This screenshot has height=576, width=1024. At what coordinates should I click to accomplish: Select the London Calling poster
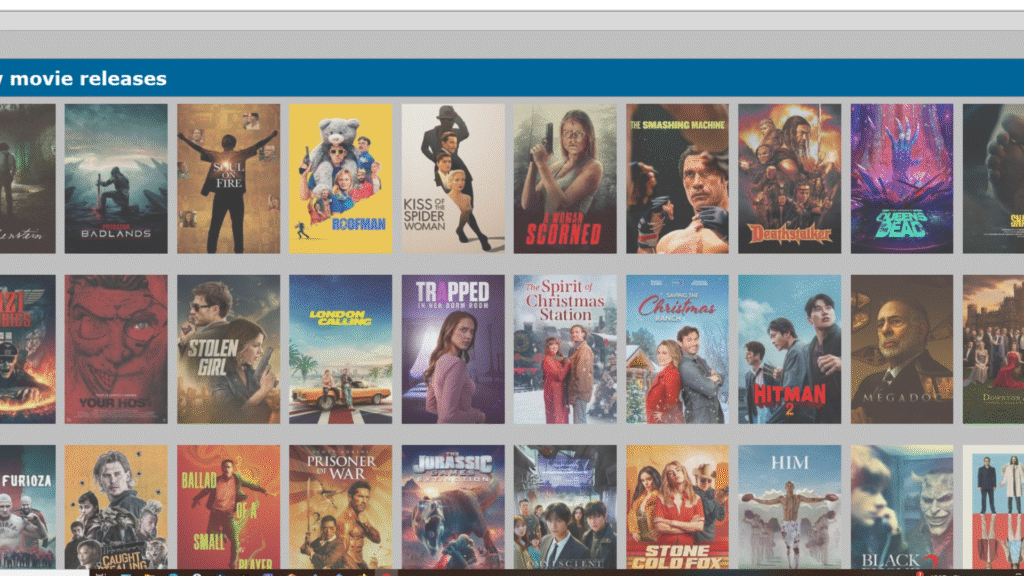(340, 349)
